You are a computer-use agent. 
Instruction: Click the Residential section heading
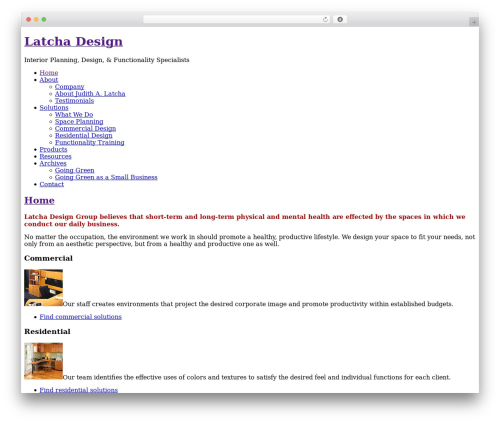47,332
